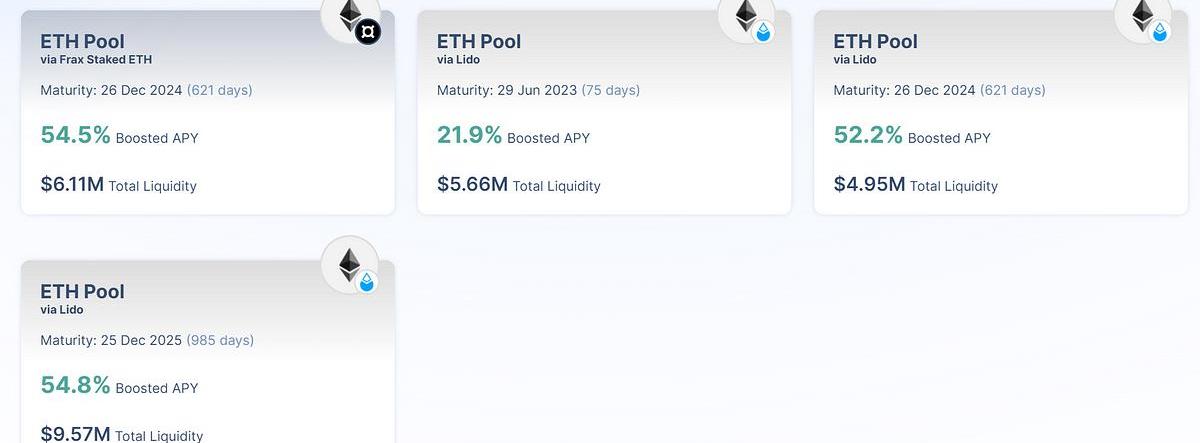1200x443 pixels.
Task: Select the 54.8% Boosted APY value
Action: tap(75, 385)
